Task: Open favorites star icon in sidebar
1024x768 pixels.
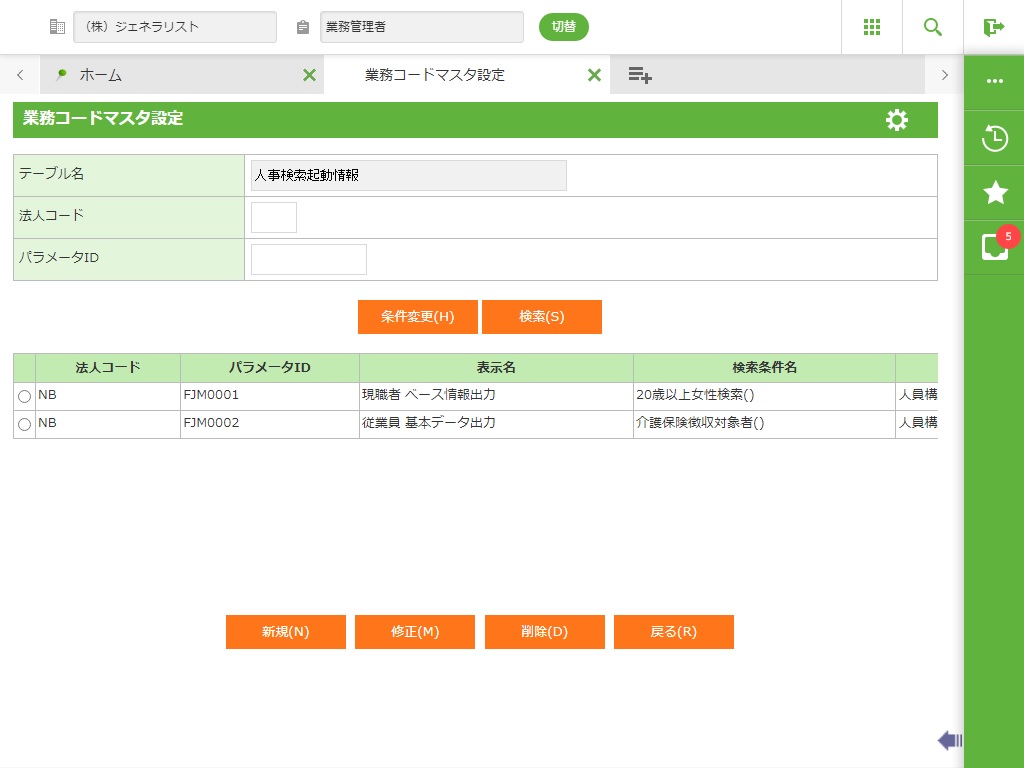Action: [994, 193]
